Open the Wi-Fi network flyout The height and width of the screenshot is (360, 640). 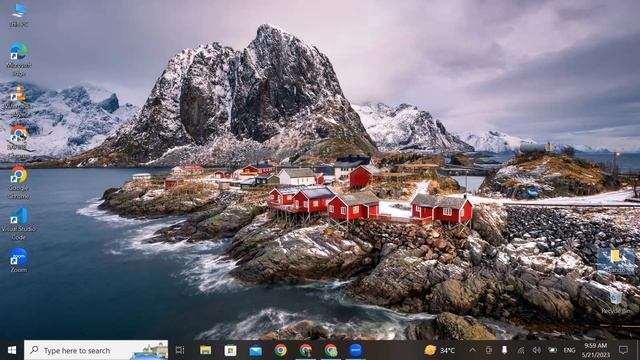coord(520,350)
